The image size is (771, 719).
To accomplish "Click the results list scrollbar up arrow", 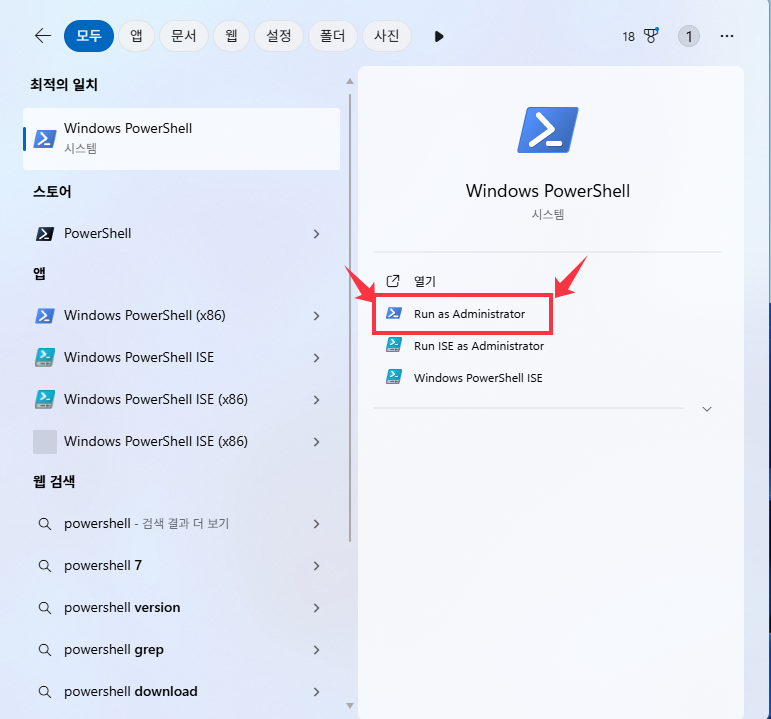I will click(x=350, y=81).
